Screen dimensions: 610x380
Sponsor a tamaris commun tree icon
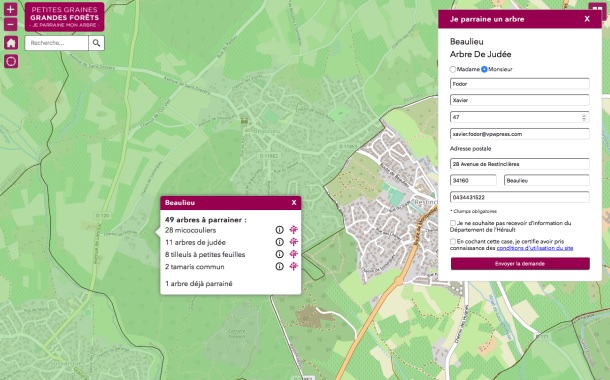(294, 266)
